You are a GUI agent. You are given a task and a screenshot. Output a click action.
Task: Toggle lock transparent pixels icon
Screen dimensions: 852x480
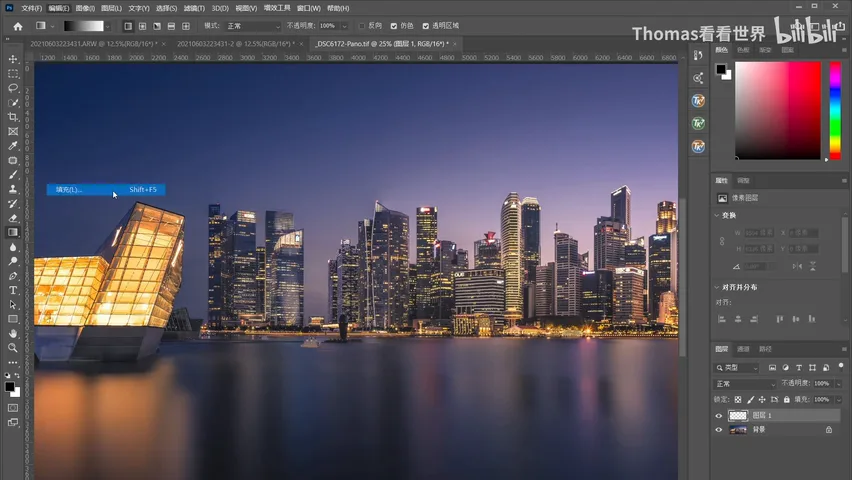[738, 400]
